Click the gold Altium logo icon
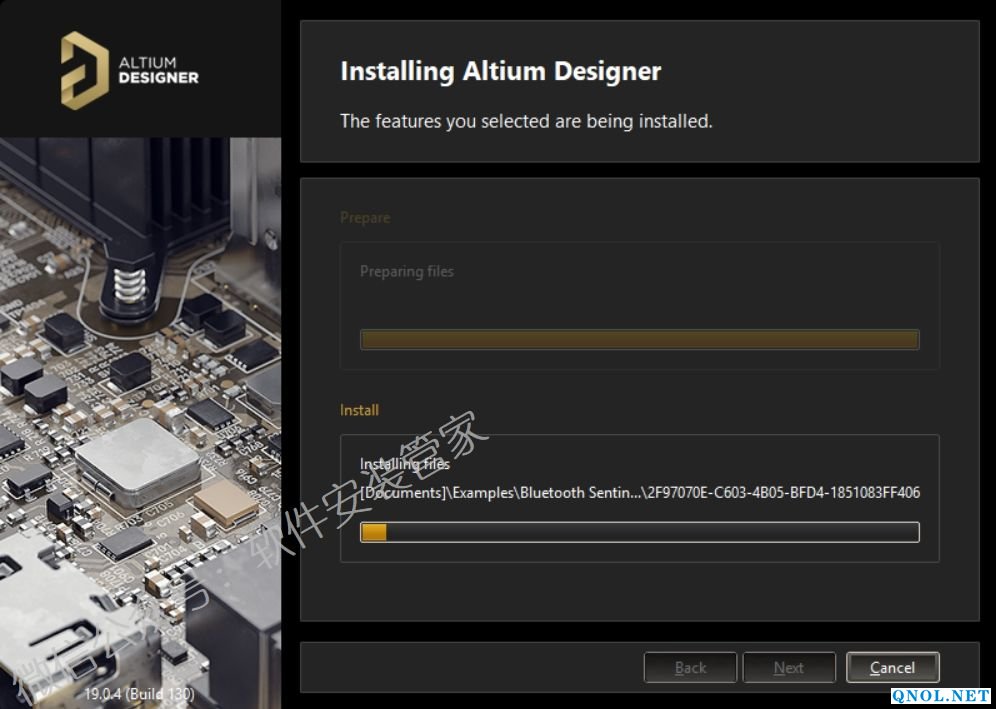Viewport: 996px width, 709px height. click(84, 70)
